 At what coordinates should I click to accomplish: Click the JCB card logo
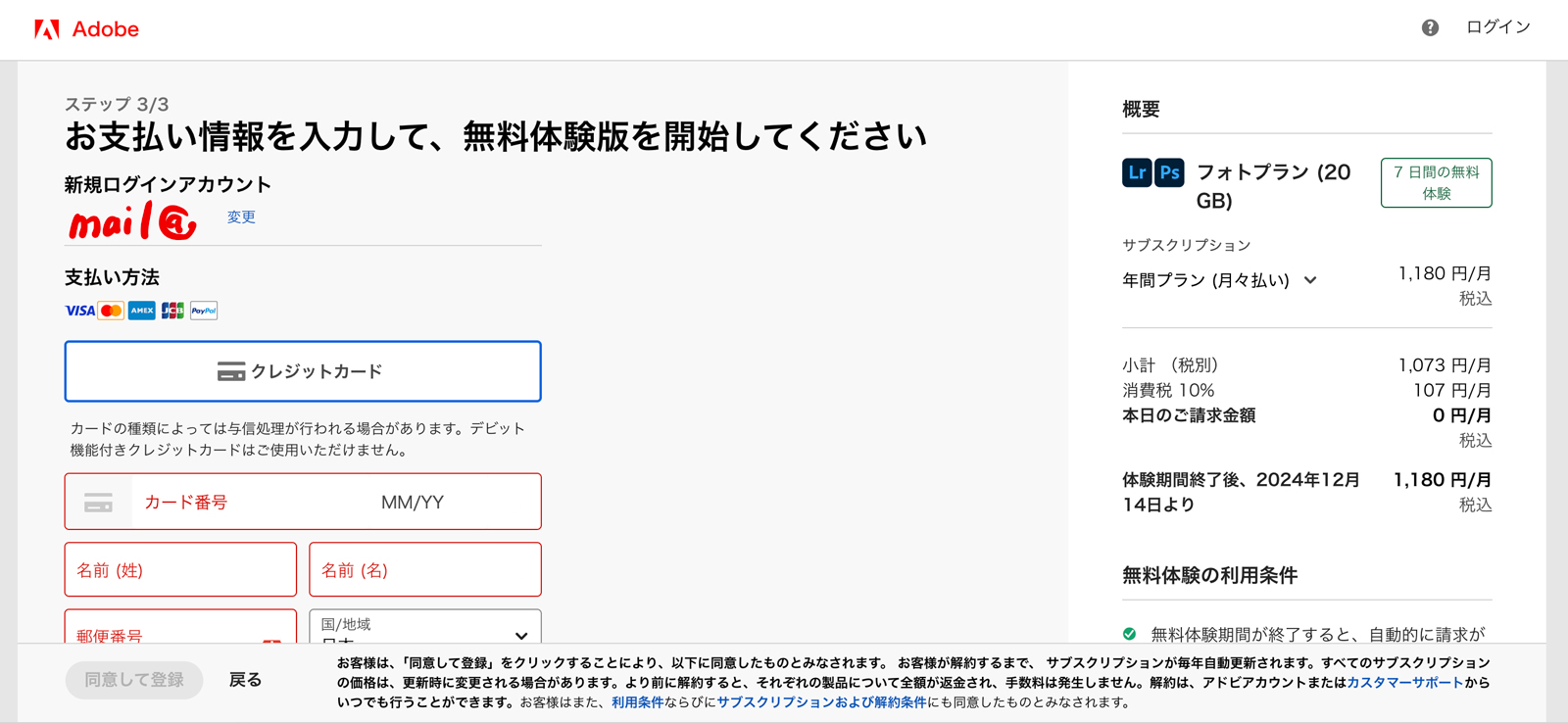(172, 311)
